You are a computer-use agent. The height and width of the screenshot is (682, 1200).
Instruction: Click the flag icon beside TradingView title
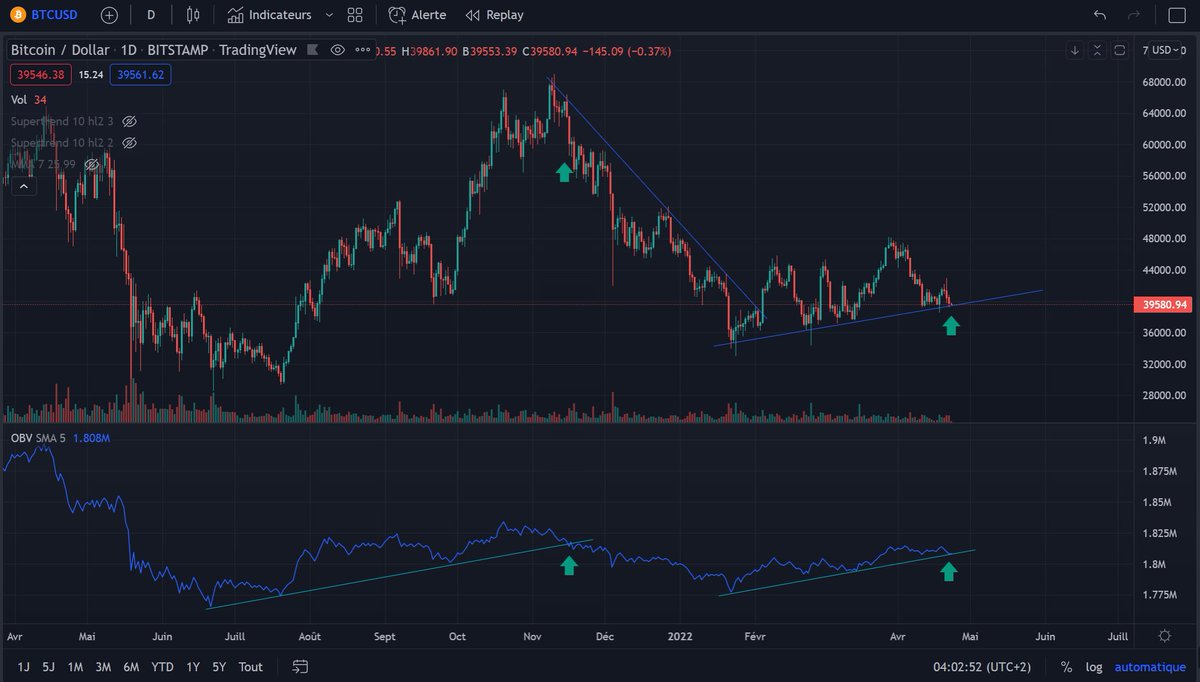point(313,50)
